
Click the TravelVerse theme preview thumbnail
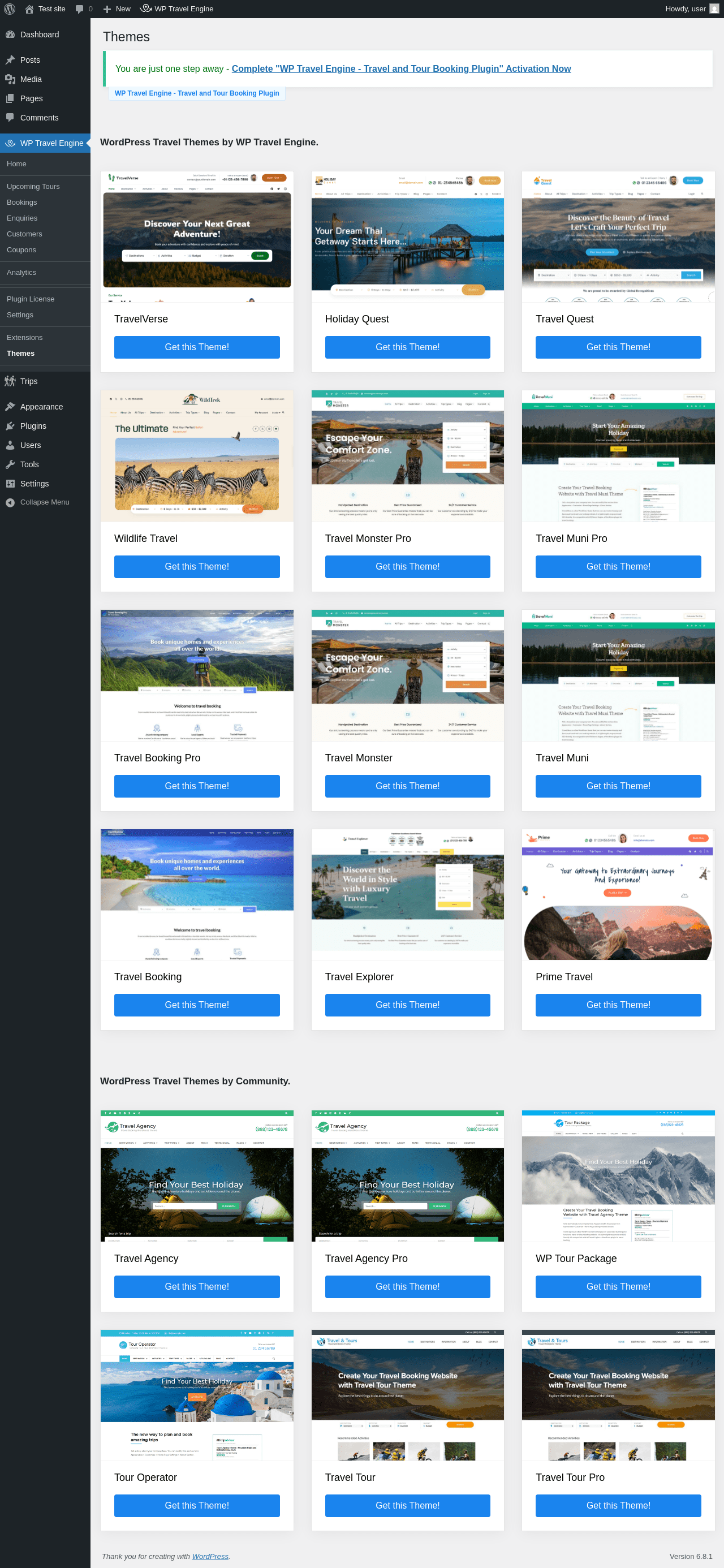(197, 237)
